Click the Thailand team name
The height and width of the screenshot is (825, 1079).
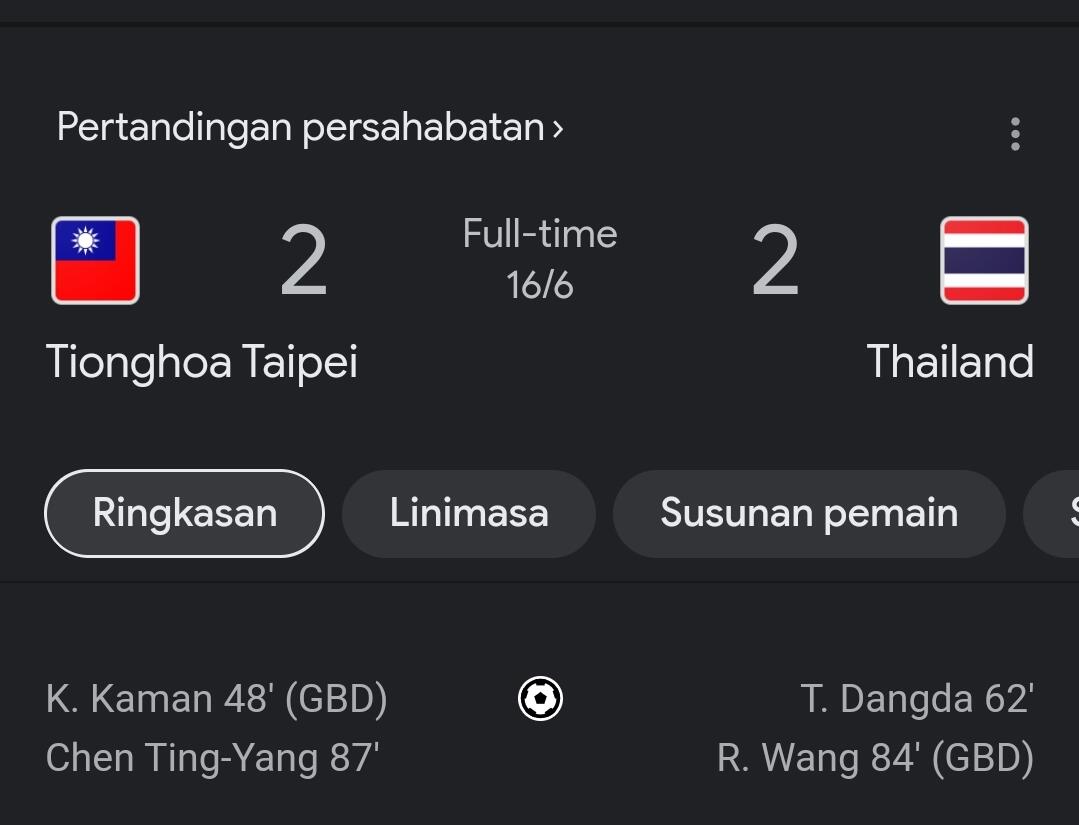point(950,362)
